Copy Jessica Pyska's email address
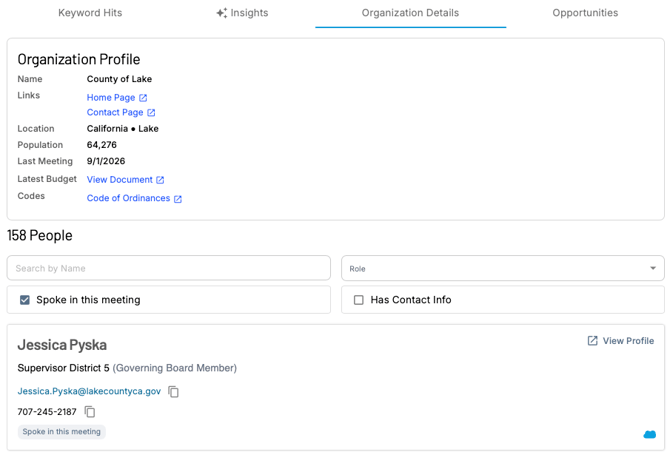 [x=173, y=391]
